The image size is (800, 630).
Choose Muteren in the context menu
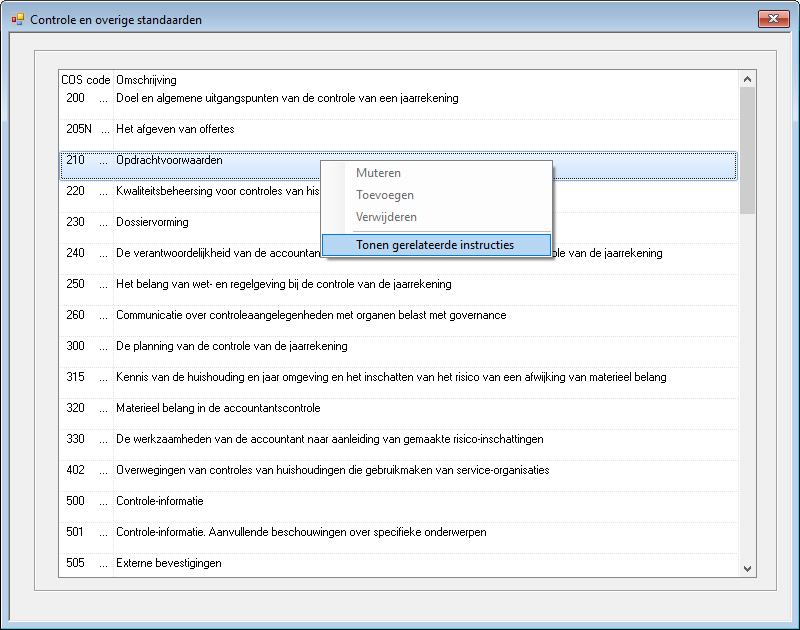[x=436, y=173]
